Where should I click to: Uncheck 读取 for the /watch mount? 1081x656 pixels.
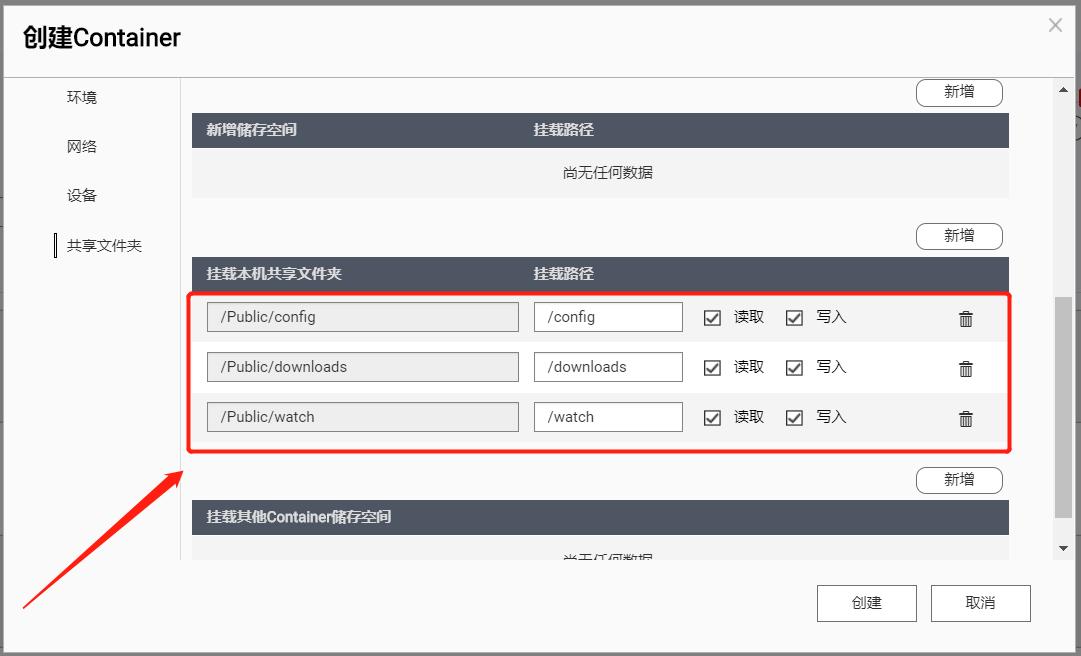[x=712, y=417]
